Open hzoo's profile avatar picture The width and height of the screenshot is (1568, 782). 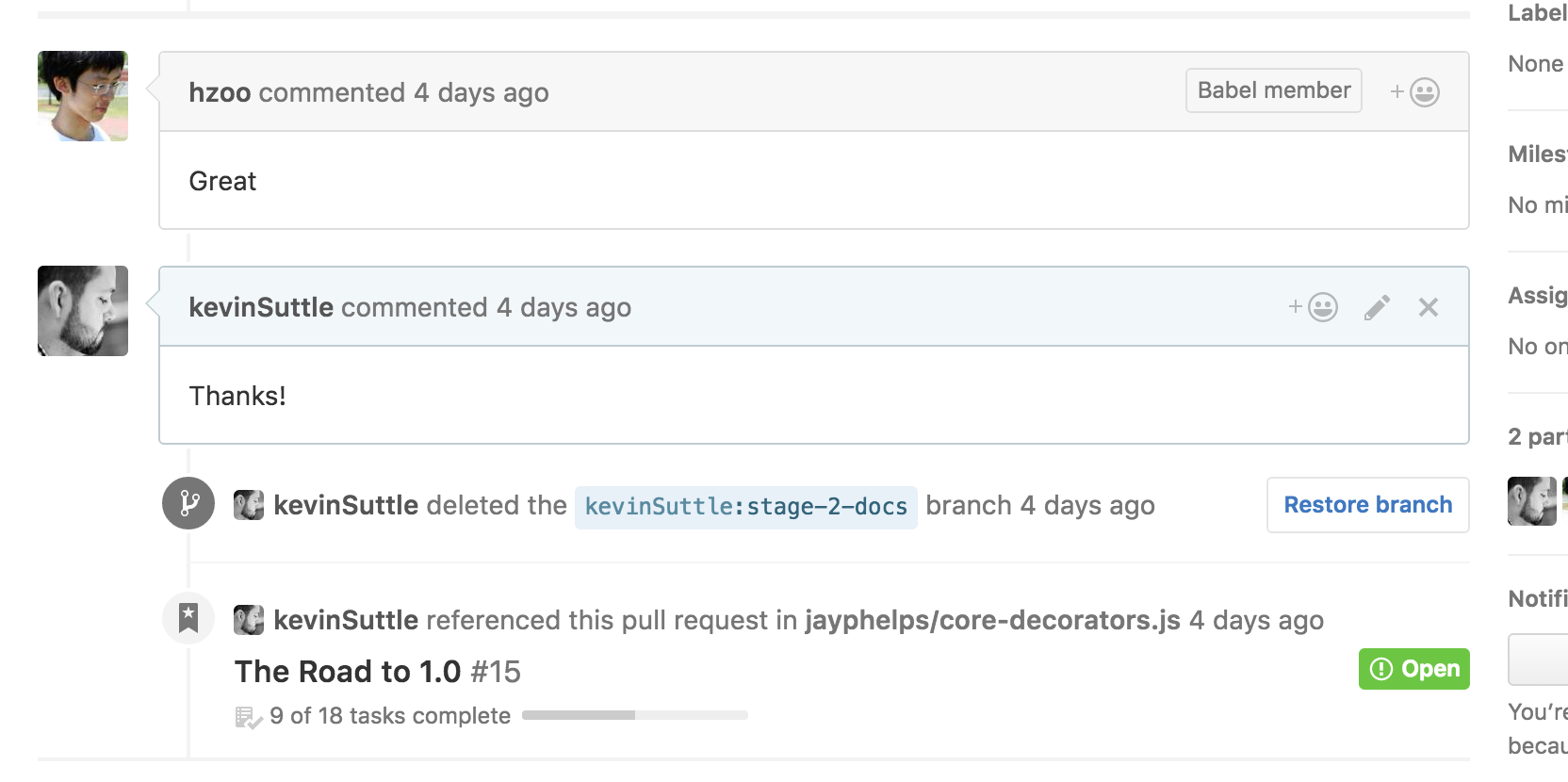tap(83, 96)
